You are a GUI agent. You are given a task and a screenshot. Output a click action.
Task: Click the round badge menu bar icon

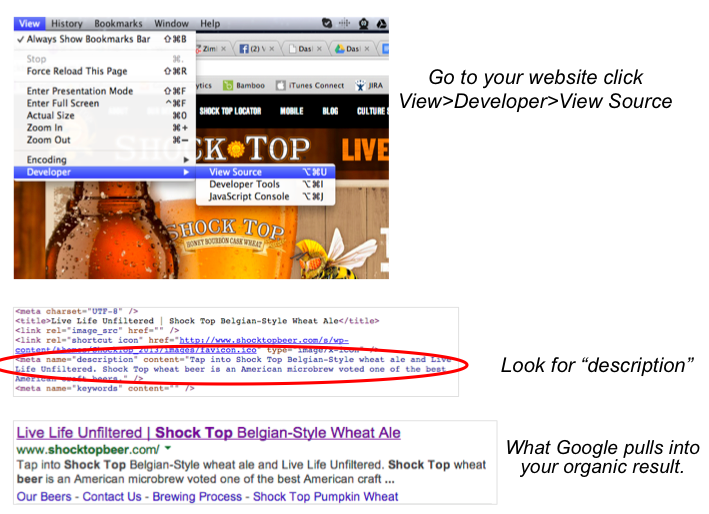(364, 24)
